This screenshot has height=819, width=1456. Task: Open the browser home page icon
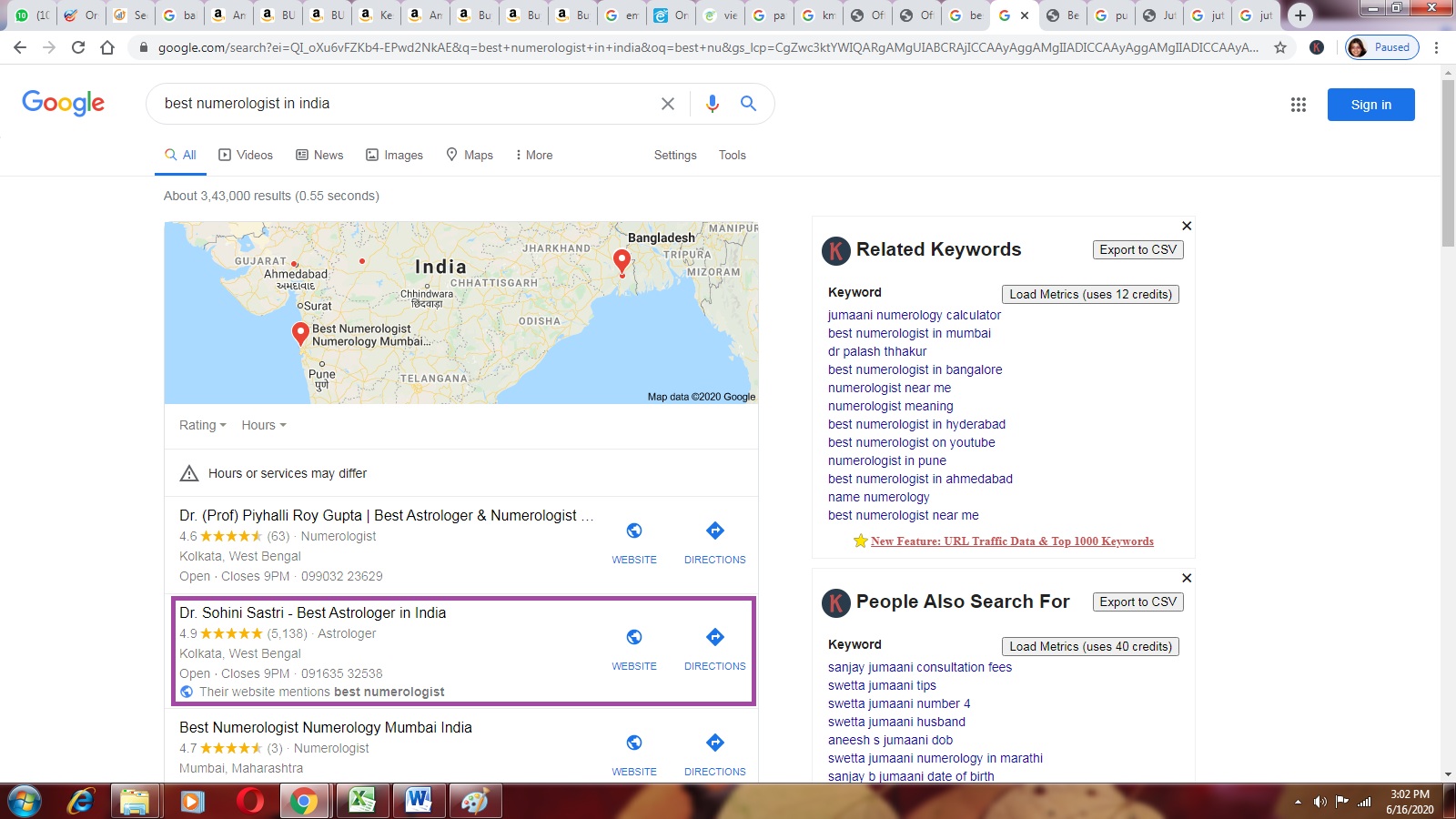107,47
